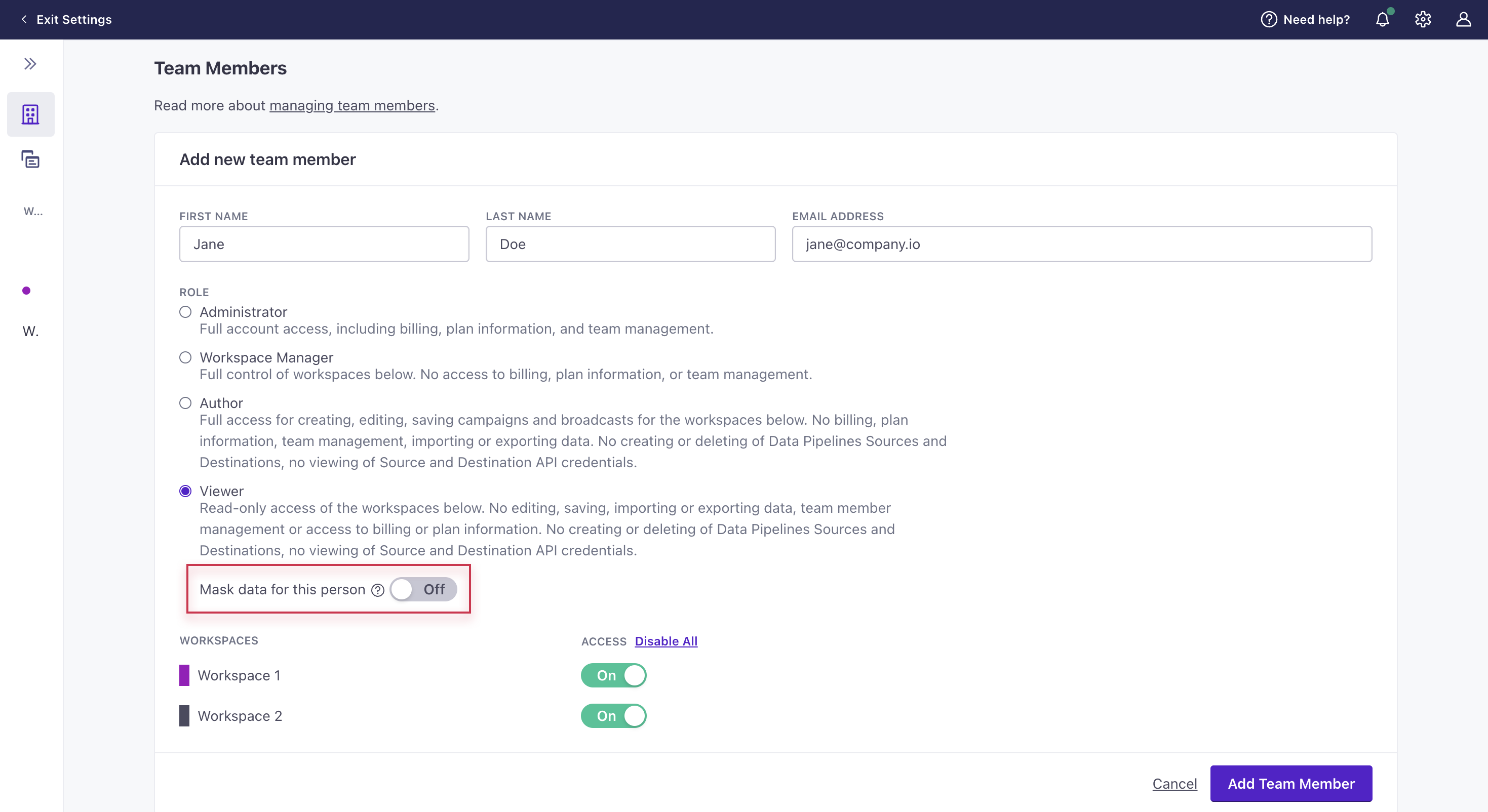Select the Author radio button
1488x812 pixels.
point(185,403)
